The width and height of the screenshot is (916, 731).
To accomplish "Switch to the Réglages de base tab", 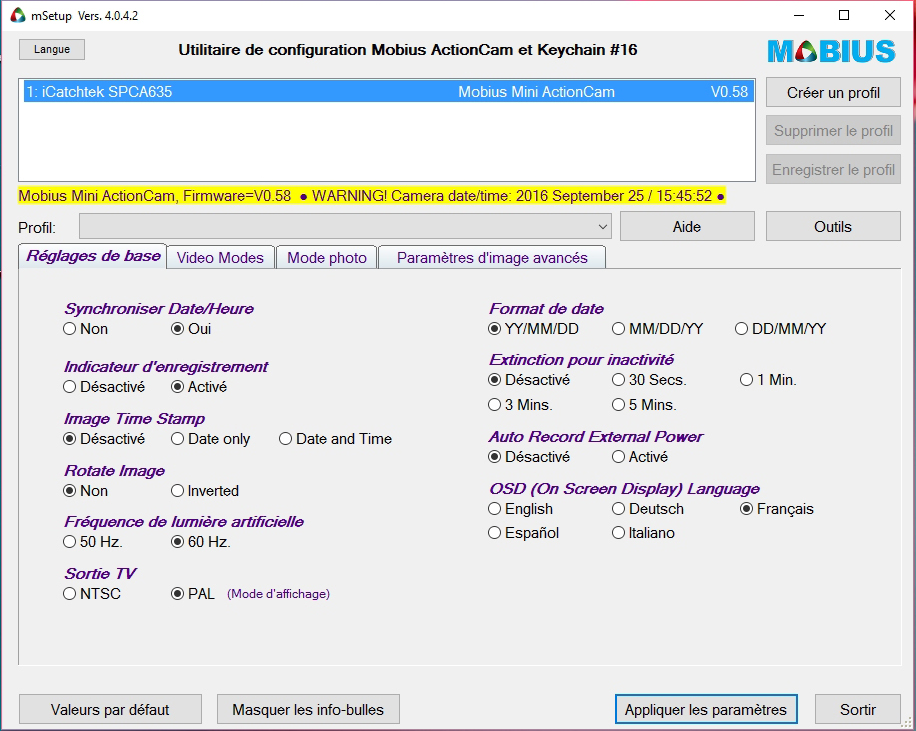I will [x=93, y=257].
